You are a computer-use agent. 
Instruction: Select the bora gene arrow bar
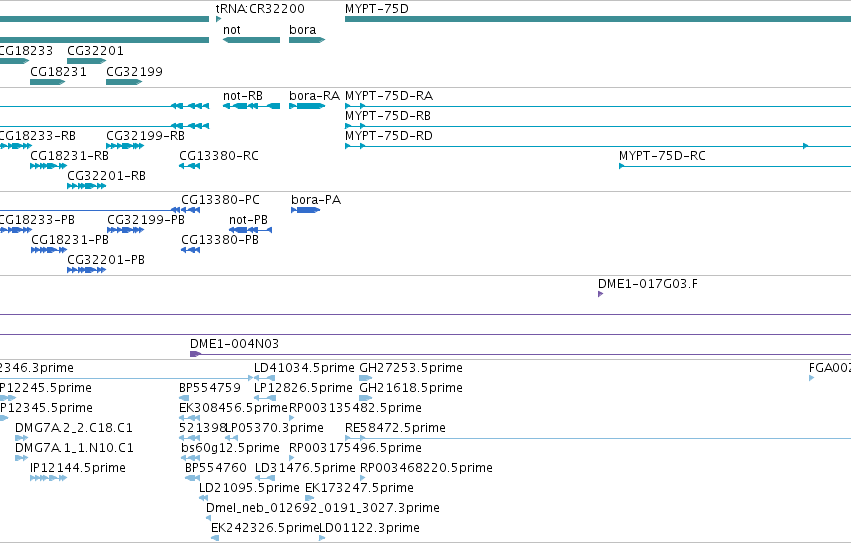coord(307,40)
